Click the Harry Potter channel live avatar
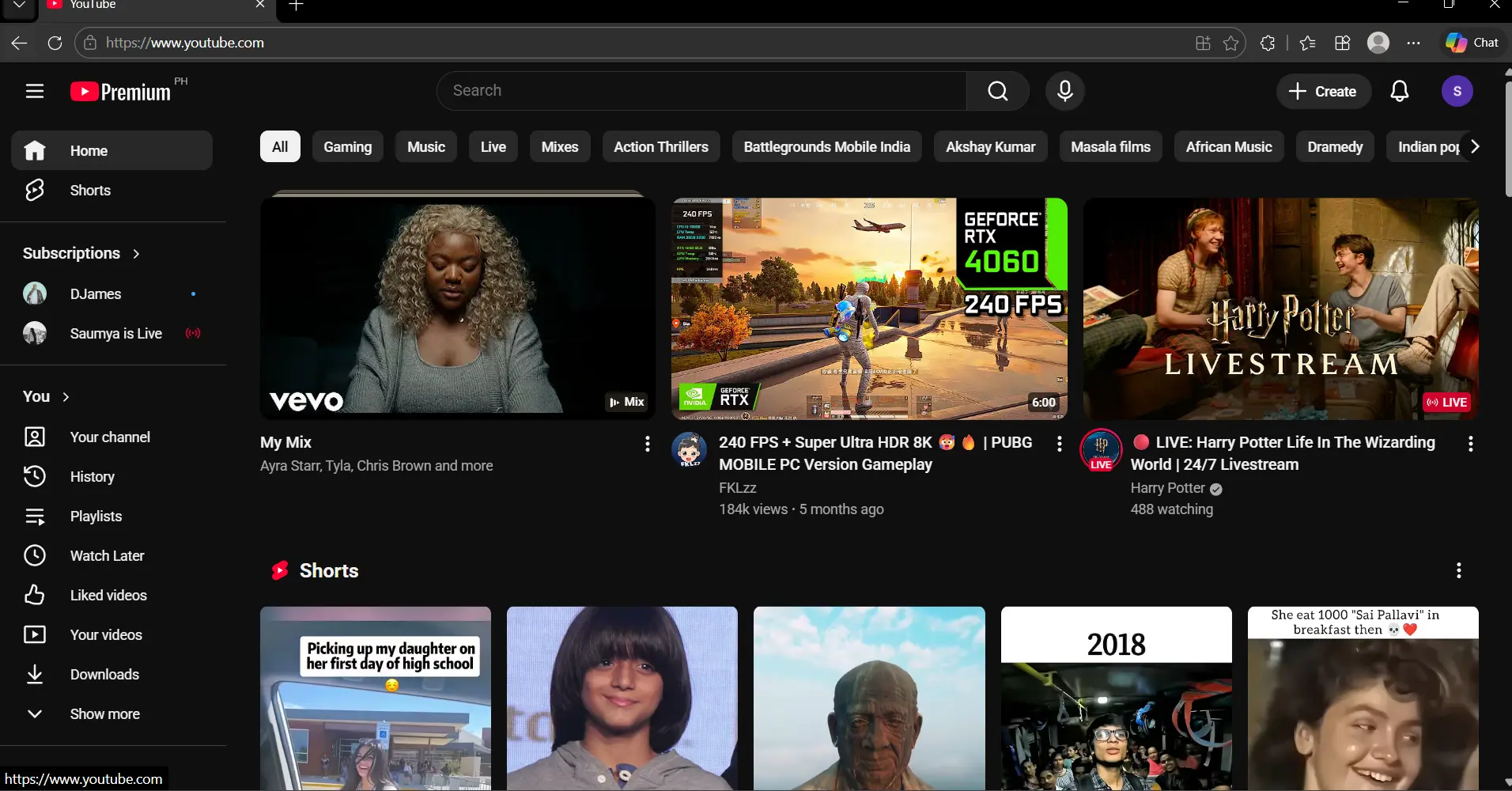Image resolution: width=1512 pixels, height=791 pixels. (1100, 449)
